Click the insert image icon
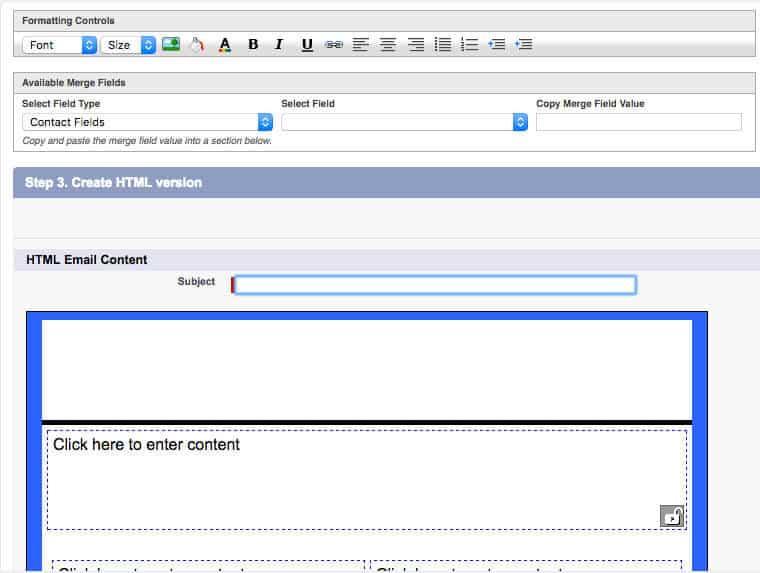Image resolution: width=760 pixels, height=573 pixels. pyautogui.click(x=171, y=44)
